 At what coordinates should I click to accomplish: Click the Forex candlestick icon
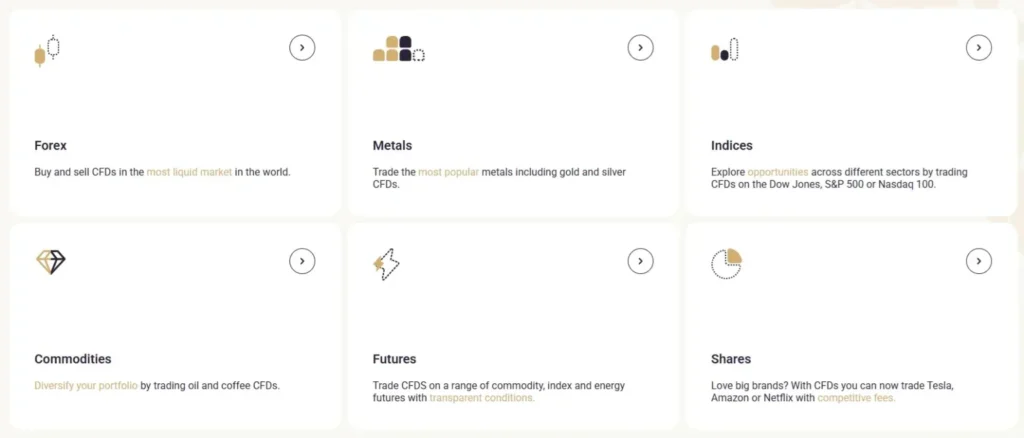tap(47, 50)
